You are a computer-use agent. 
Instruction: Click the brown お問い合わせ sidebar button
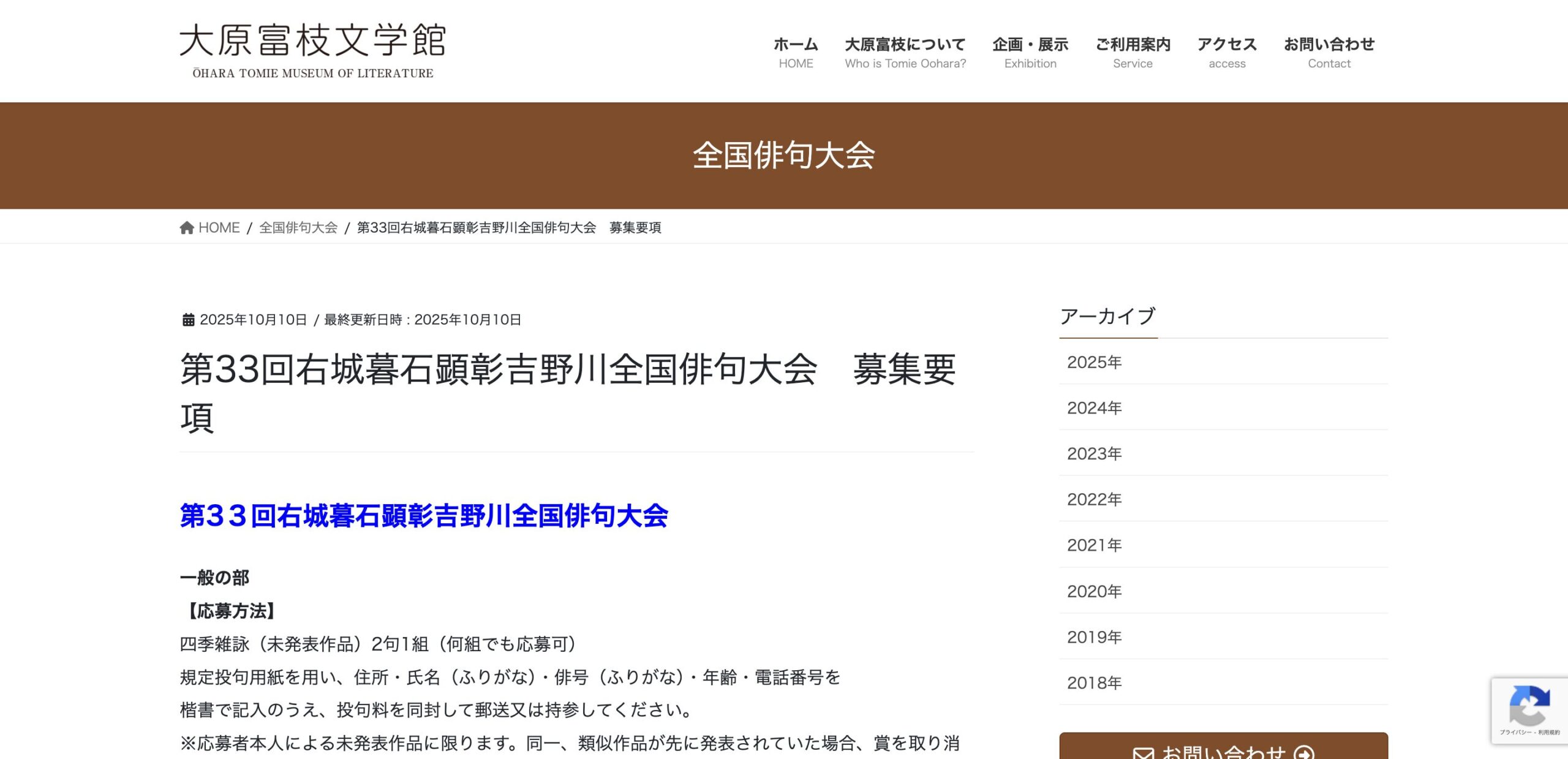point(1223,747)
